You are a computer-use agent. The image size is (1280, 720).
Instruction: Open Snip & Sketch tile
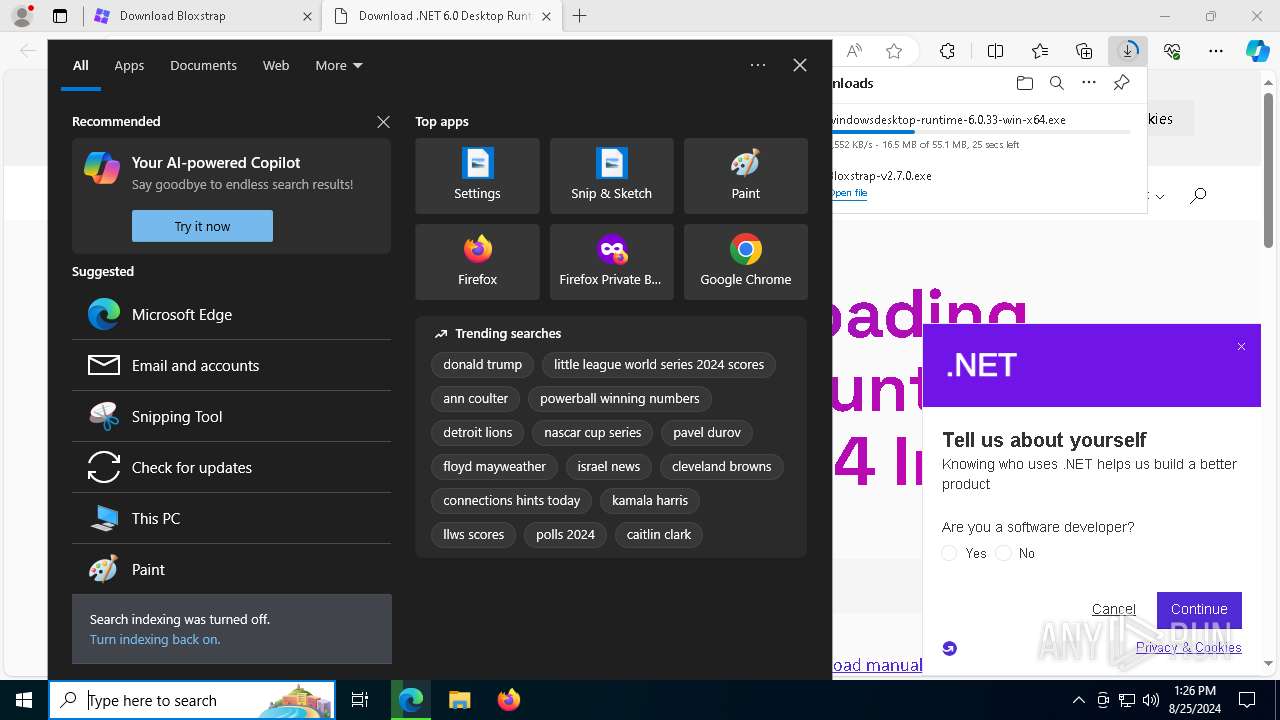click(611, 176)
